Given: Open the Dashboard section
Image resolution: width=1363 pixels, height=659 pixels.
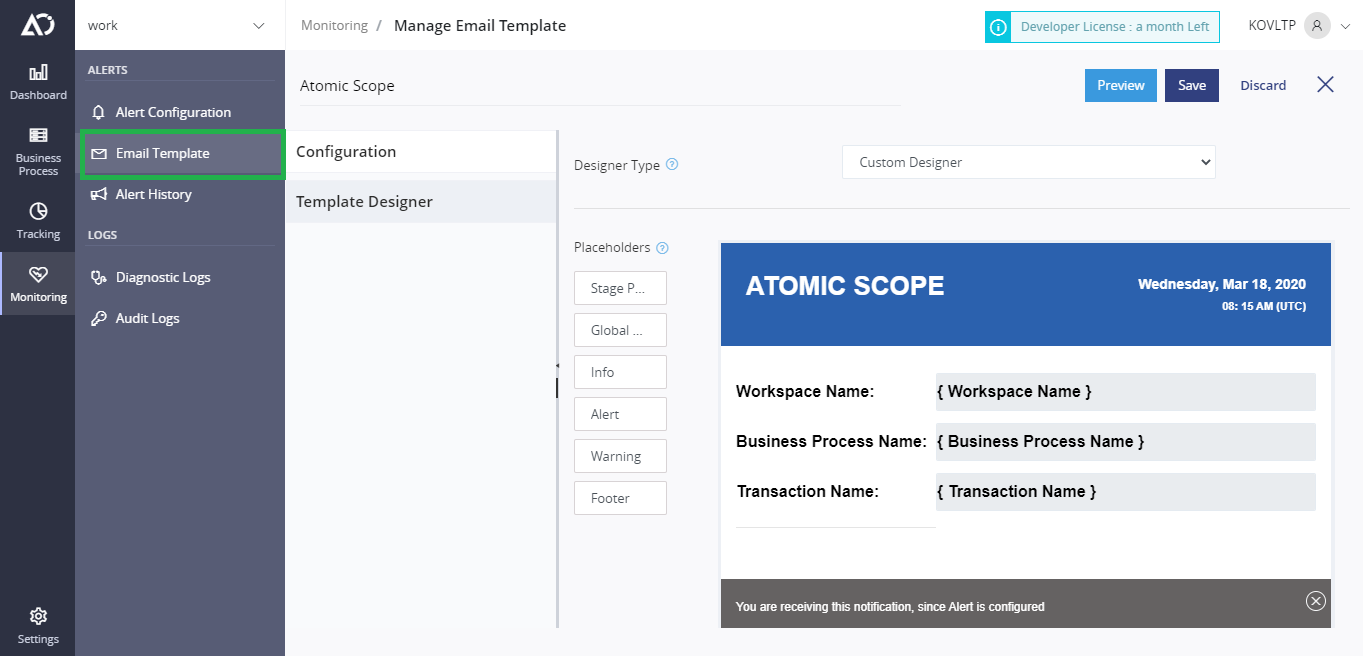Looking at the screenshot, I should coord(38,82).
